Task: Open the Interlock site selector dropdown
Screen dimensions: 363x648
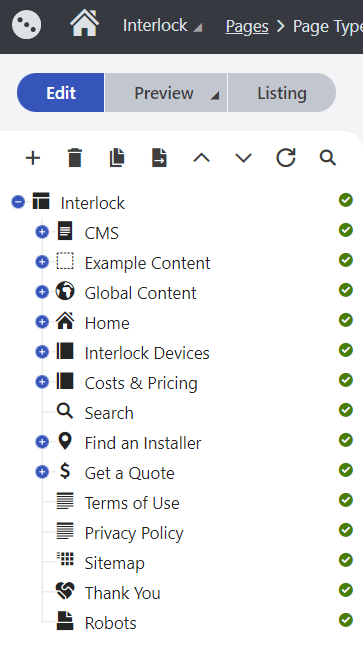Action: click(x=162, y=26)
